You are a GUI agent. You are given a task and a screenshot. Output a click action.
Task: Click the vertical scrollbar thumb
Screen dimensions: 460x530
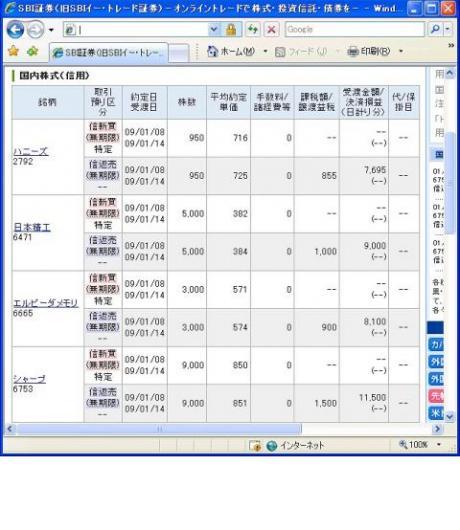tap(450, 183)
